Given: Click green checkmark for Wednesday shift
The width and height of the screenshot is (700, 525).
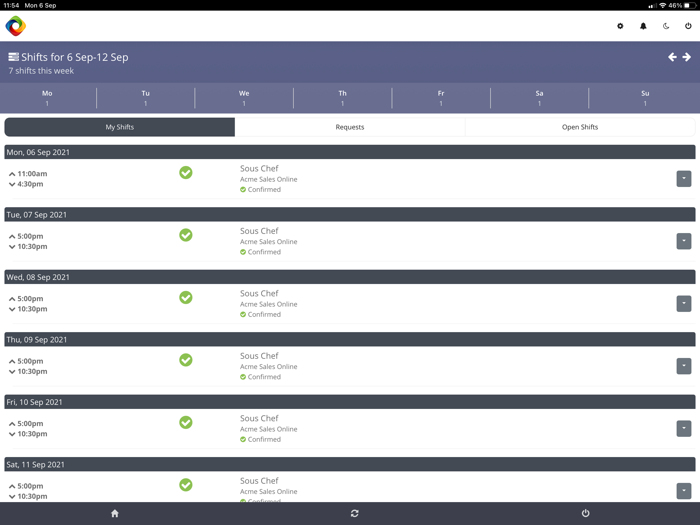Looking at the screenshot, I should [186, 297].
